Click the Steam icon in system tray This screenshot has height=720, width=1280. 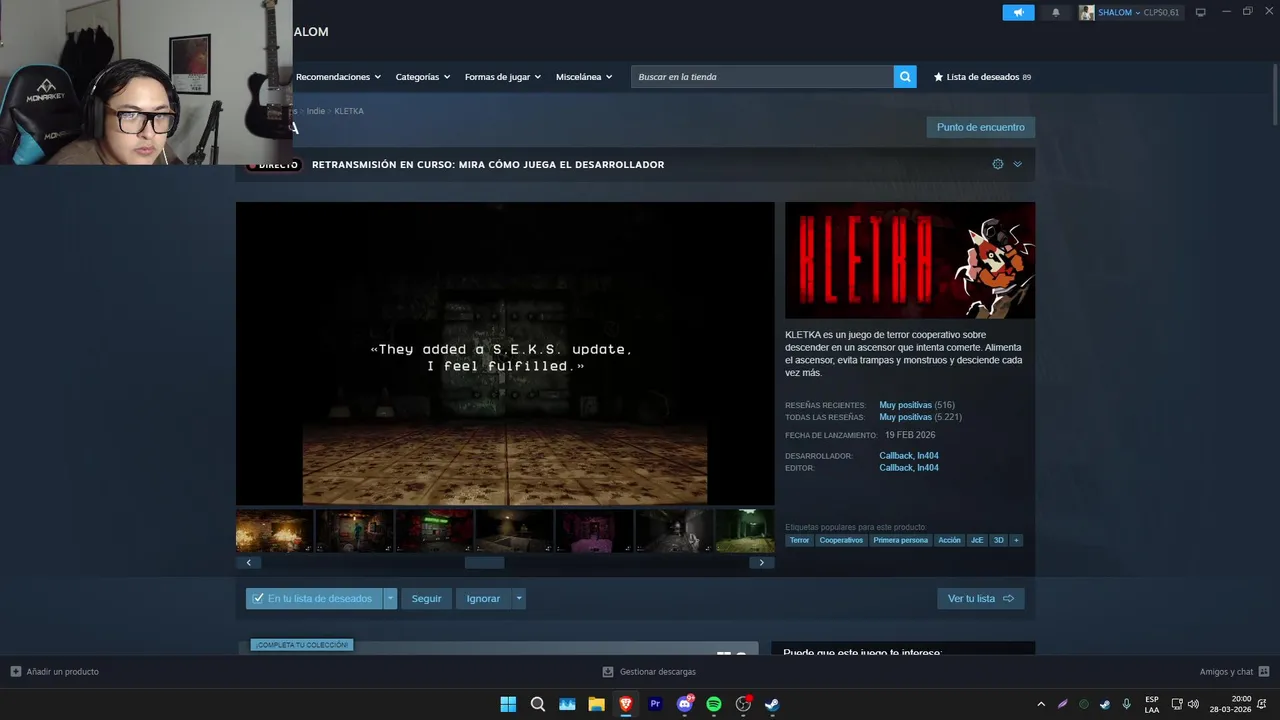click(1105, 704)
